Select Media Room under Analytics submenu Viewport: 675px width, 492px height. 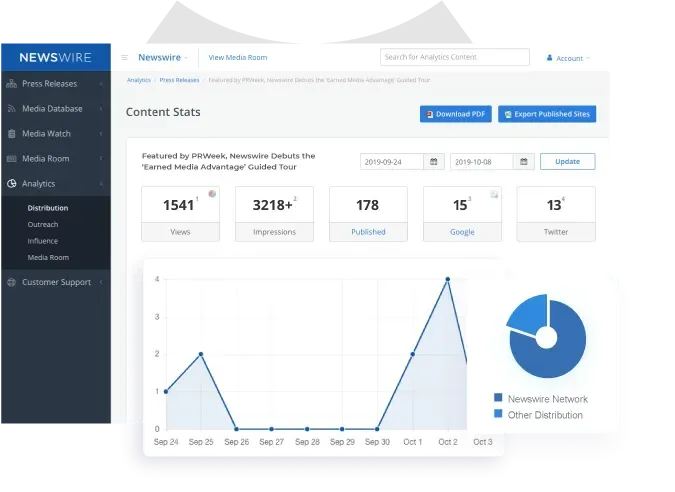pos(48,257)
